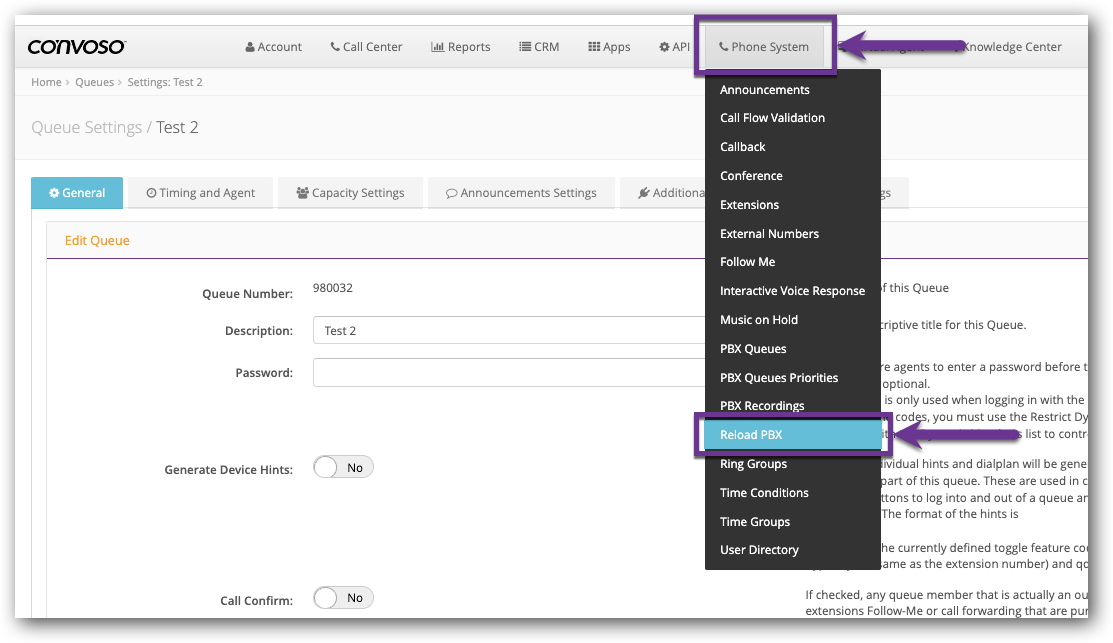This screenshot has height=643, width=1113.
Task: Open Ring Groups in the Phone System menu
Action: click(x=754, y=463)
